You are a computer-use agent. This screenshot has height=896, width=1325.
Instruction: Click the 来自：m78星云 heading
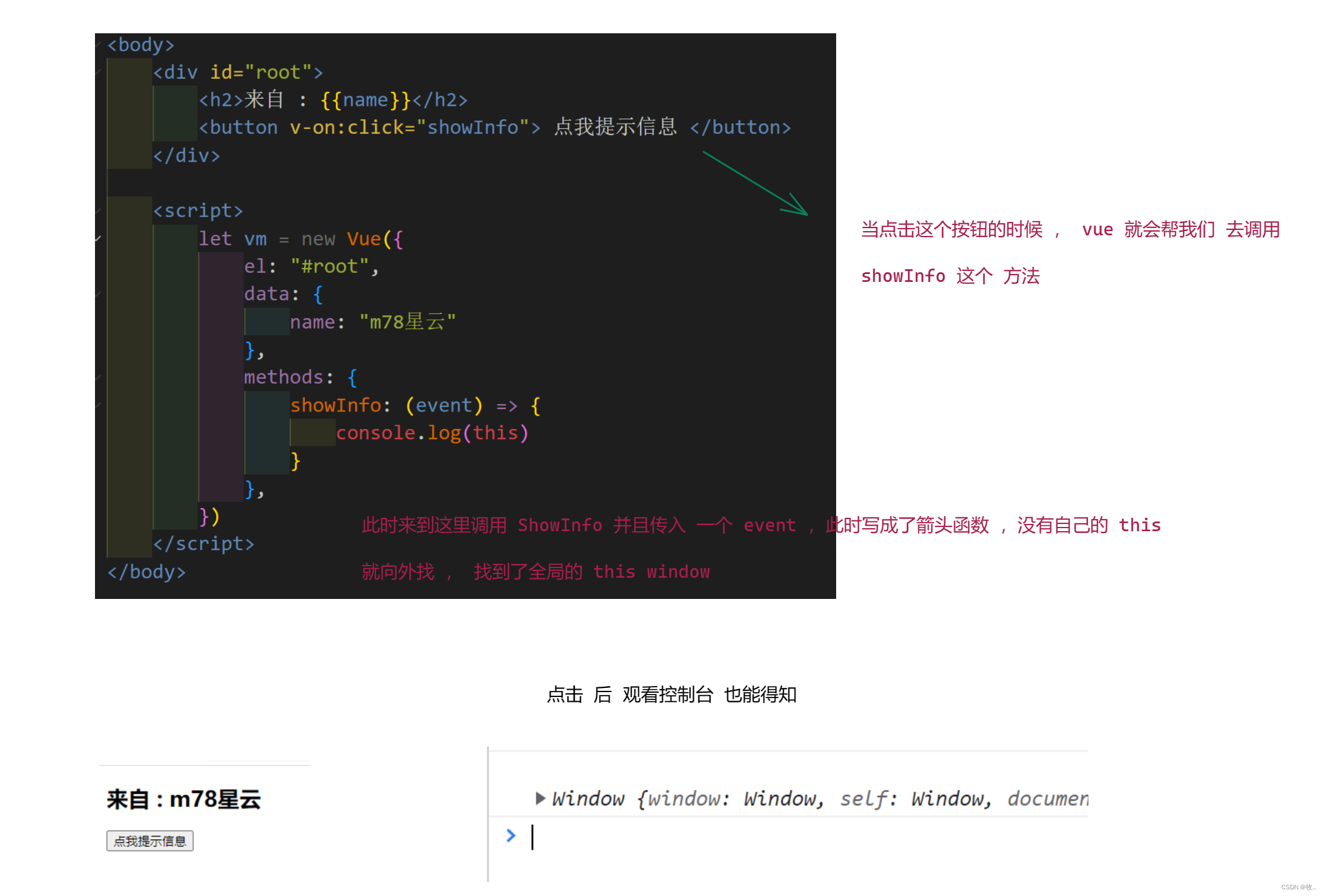tap(183, 800)
